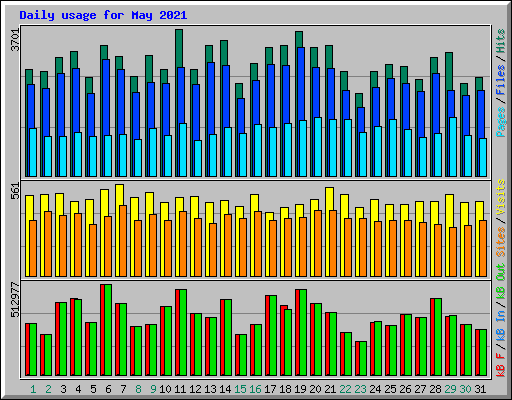Screen dimensions: 512x400
Task: Click the 3701 hits axis label
Action: pos(16,40)
